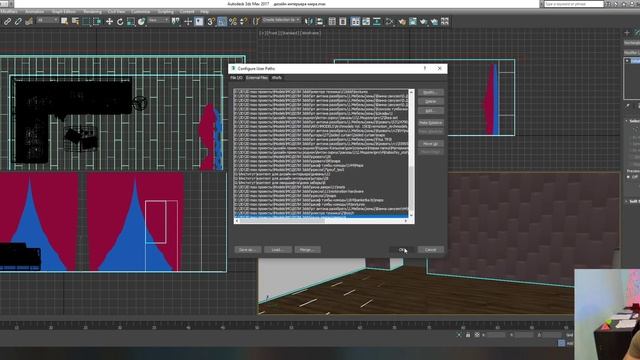Open the [Wireframe] viewport display menu
This screenshot has height=360, width=640.
pyautogui.click(x=310, y=33)
